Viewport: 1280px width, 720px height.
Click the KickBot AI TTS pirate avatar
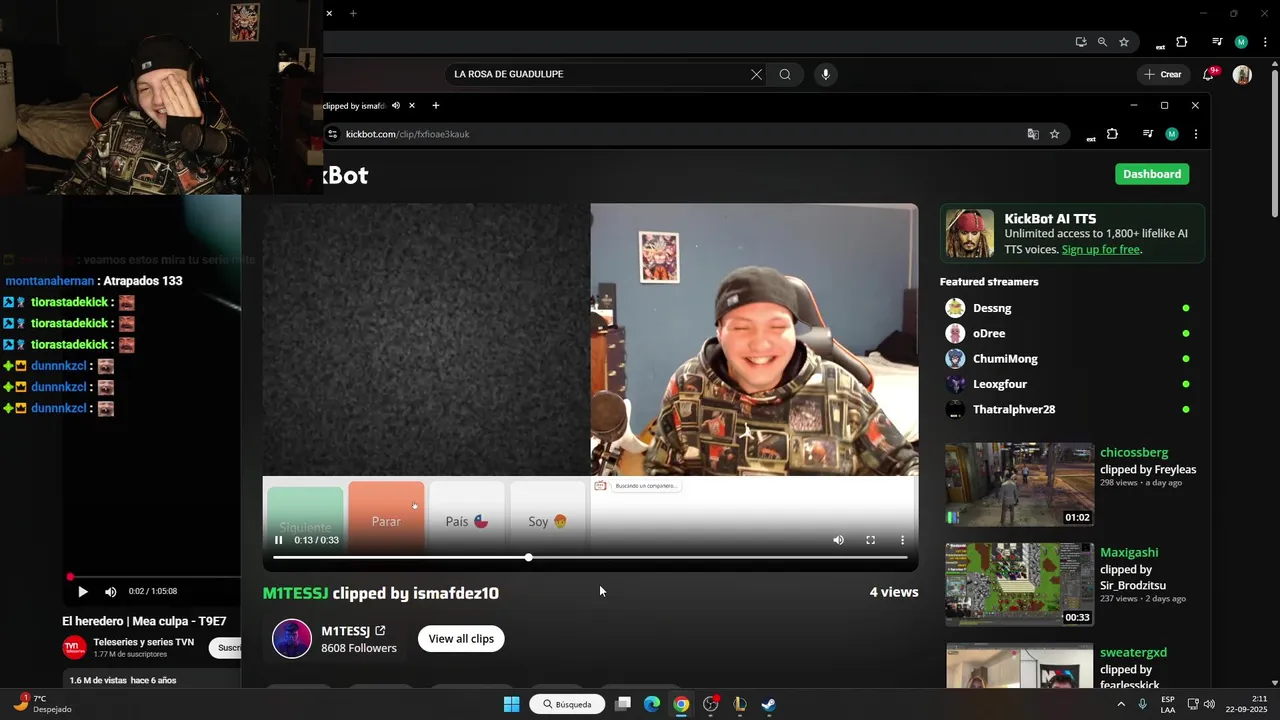click(x=969, y=234)
